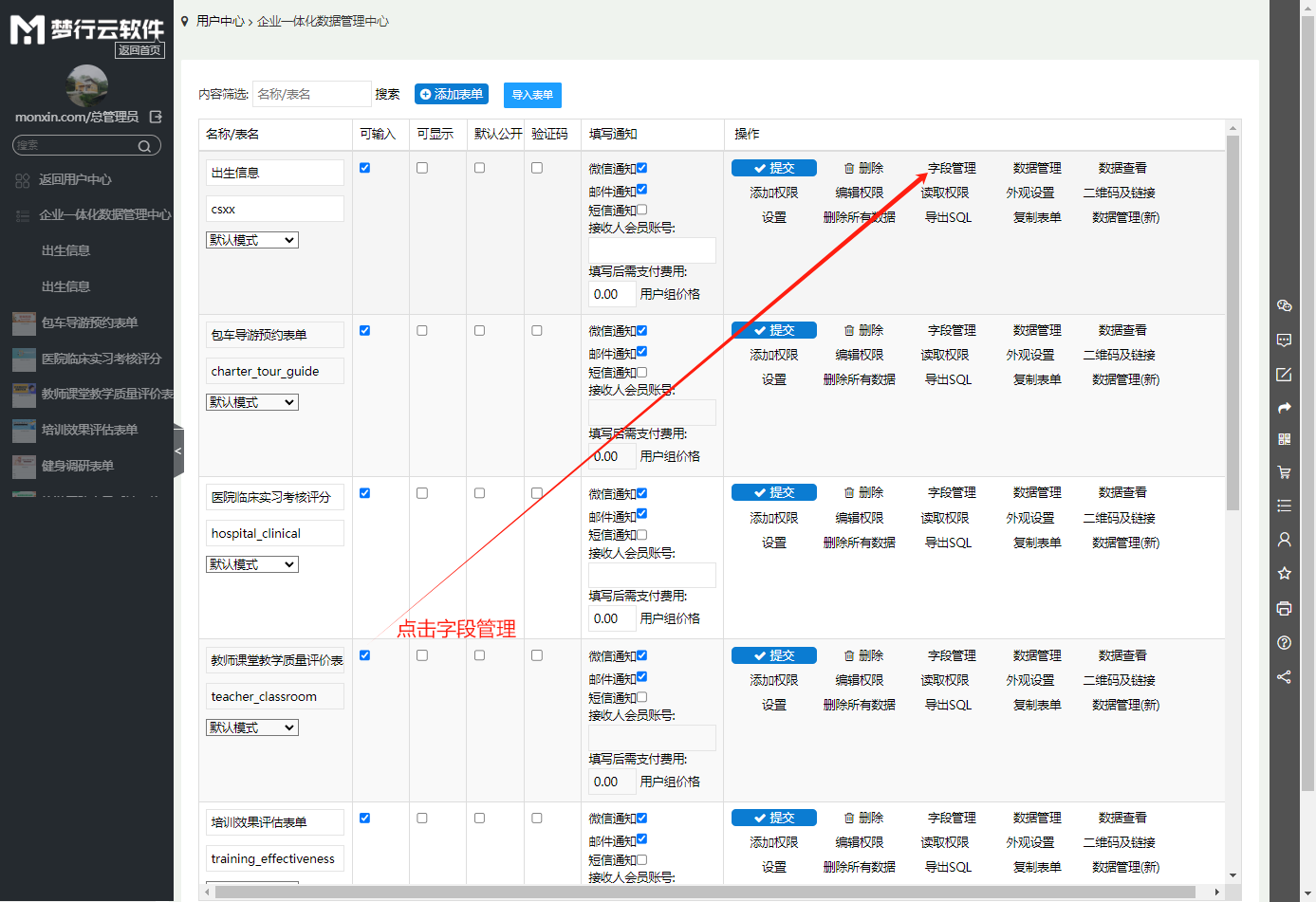Select 企业一体化数据管理中心 in sidebar menu

104,215
